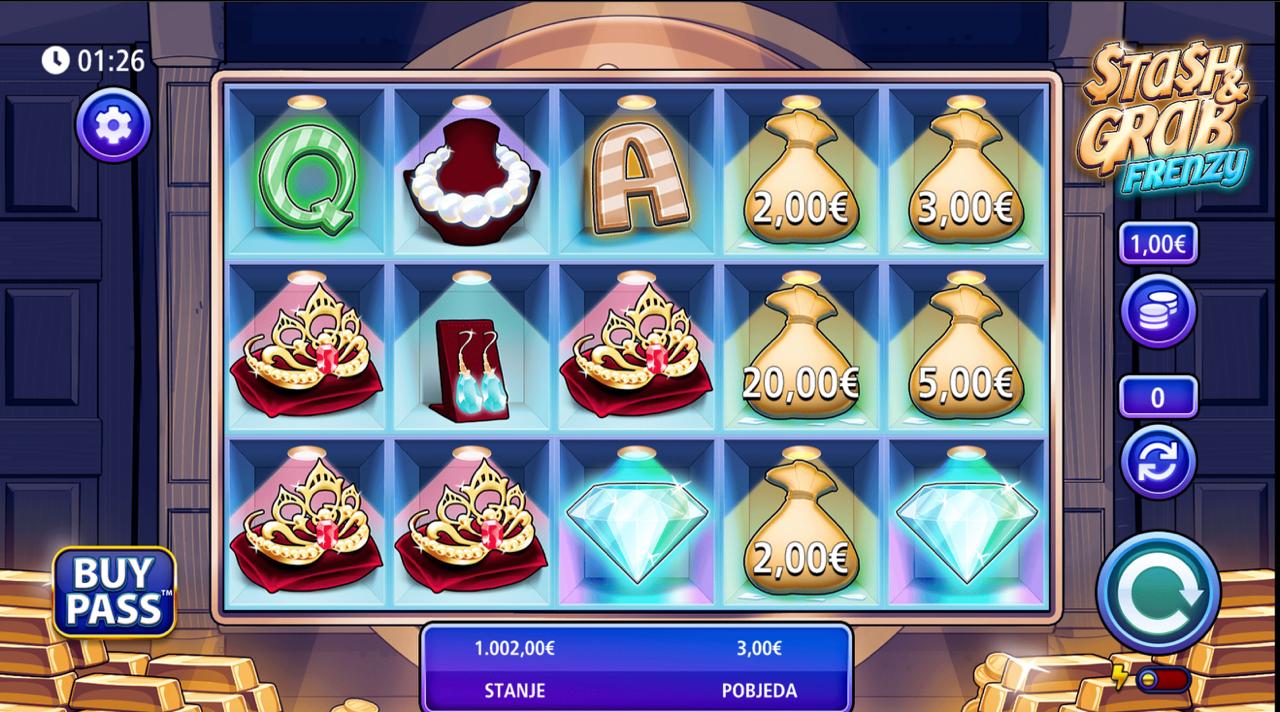The image size is (1280, 712).
Task: Click the striped A symbol
Action: coord(636,174)
